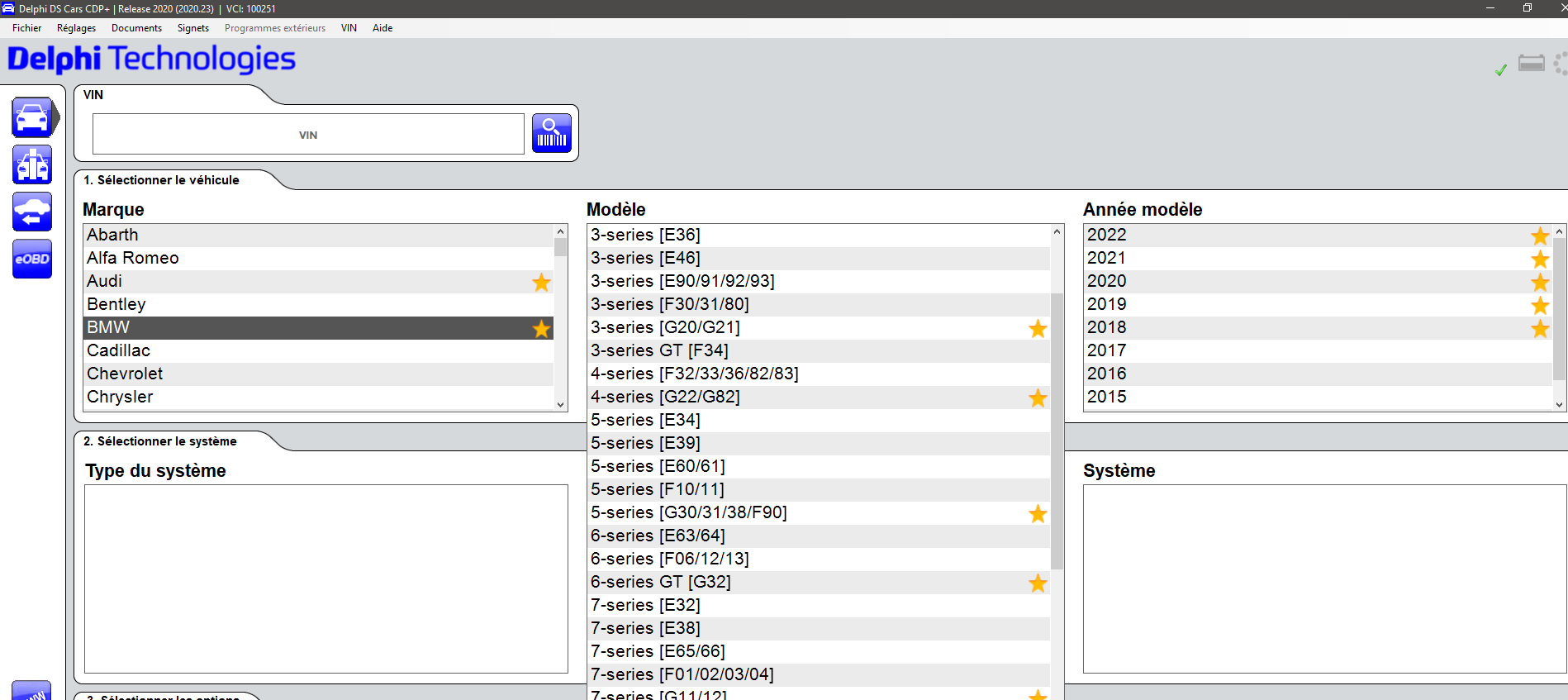1568x700 pixels.
Task: Click the star next to year 2022
Action: tap(1540, 236)
